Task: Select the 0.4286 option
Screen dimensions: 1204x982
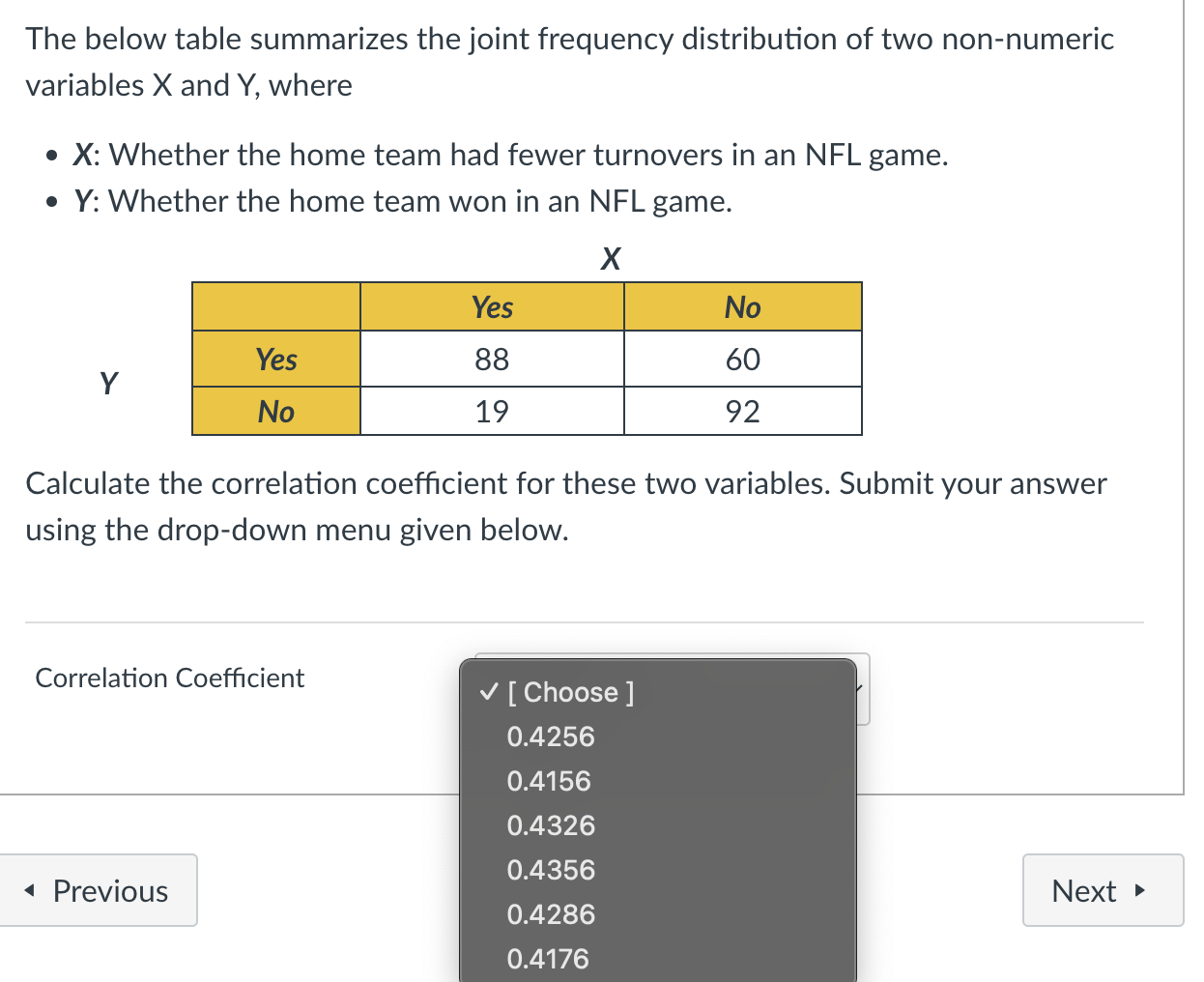Action: pyautogui.click(x=551, y=914)
